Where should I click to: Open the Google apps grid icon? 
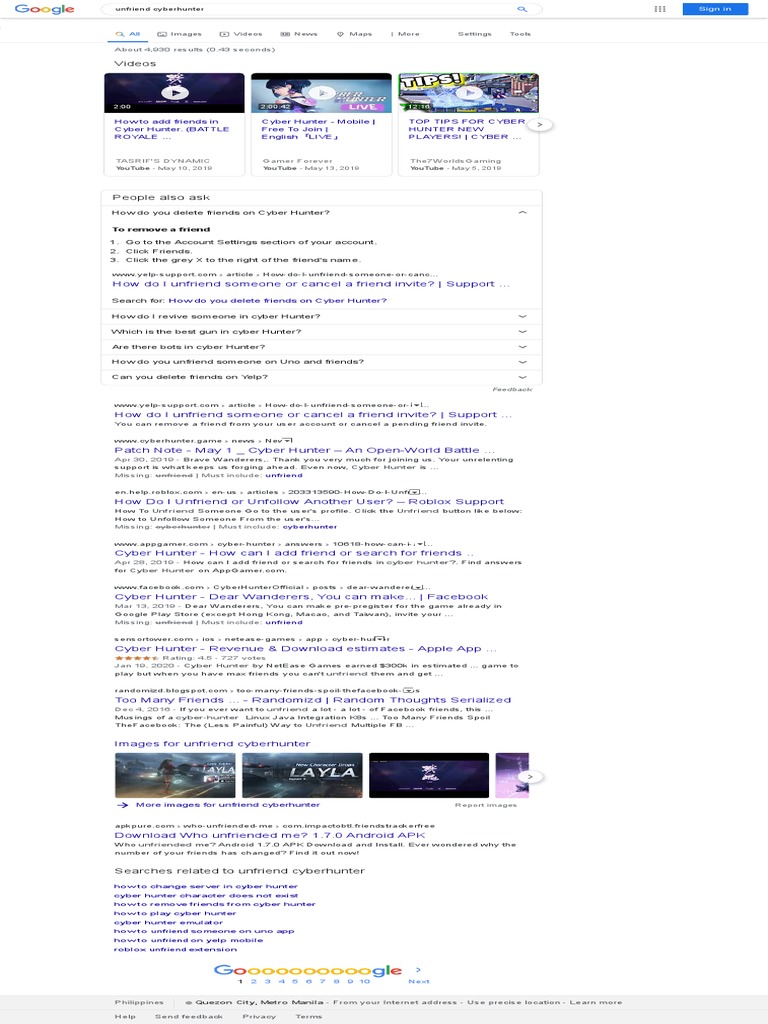pyautogui.click(x=660, y=9)
